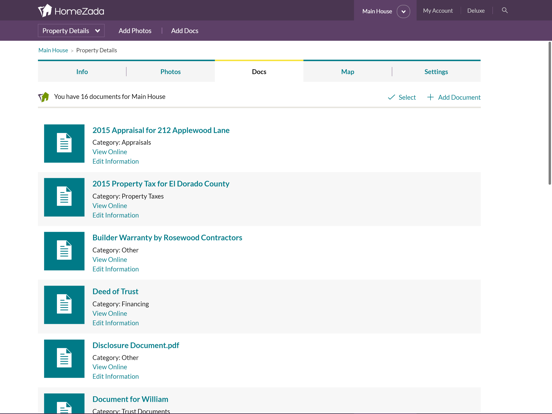
Task: Open the 2015 Appraisal document icon
Action: pyautogui.click(x=64, y=143)
